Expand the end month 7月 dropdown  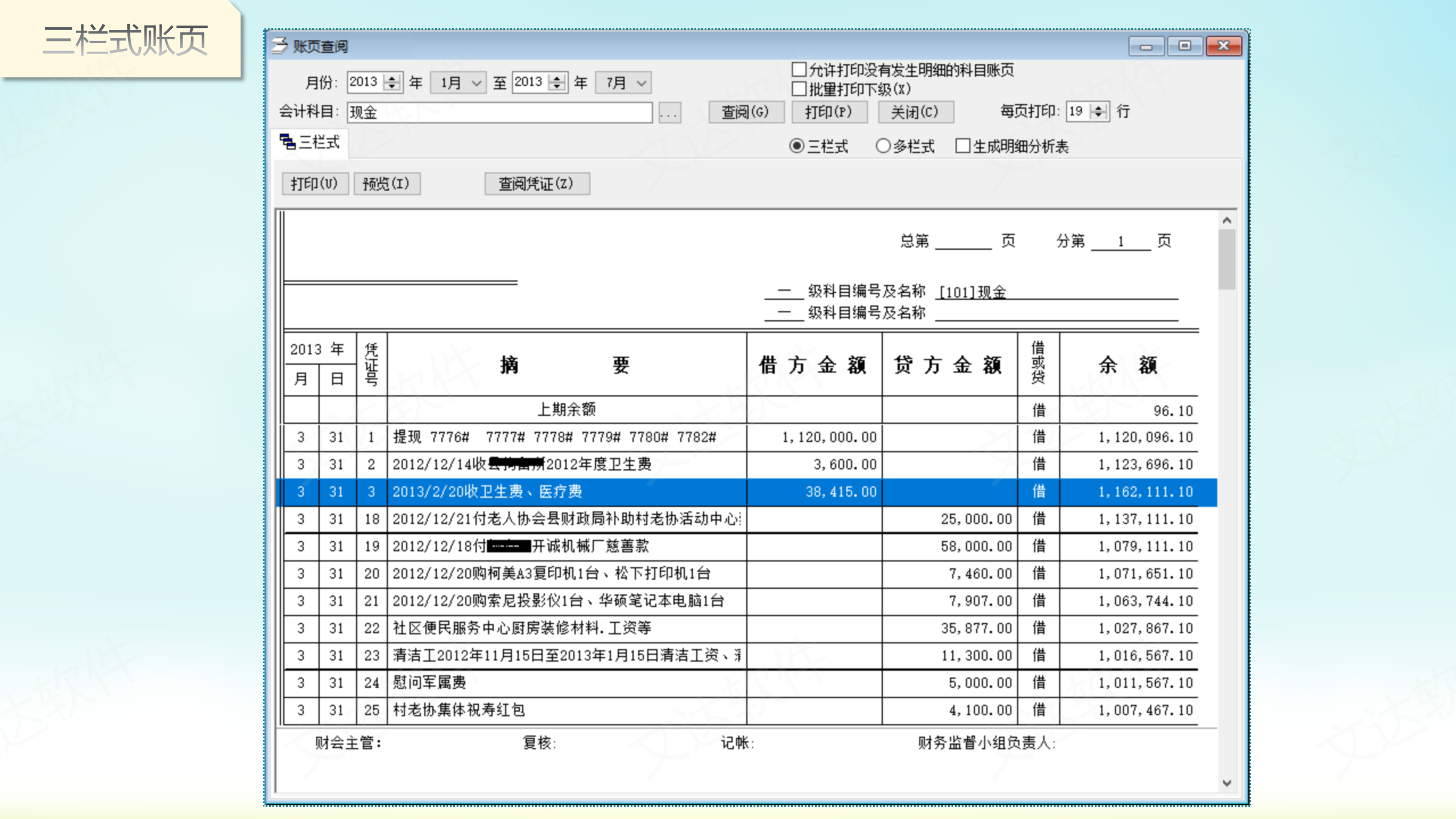pyautogui.click(x=641, y=83)
